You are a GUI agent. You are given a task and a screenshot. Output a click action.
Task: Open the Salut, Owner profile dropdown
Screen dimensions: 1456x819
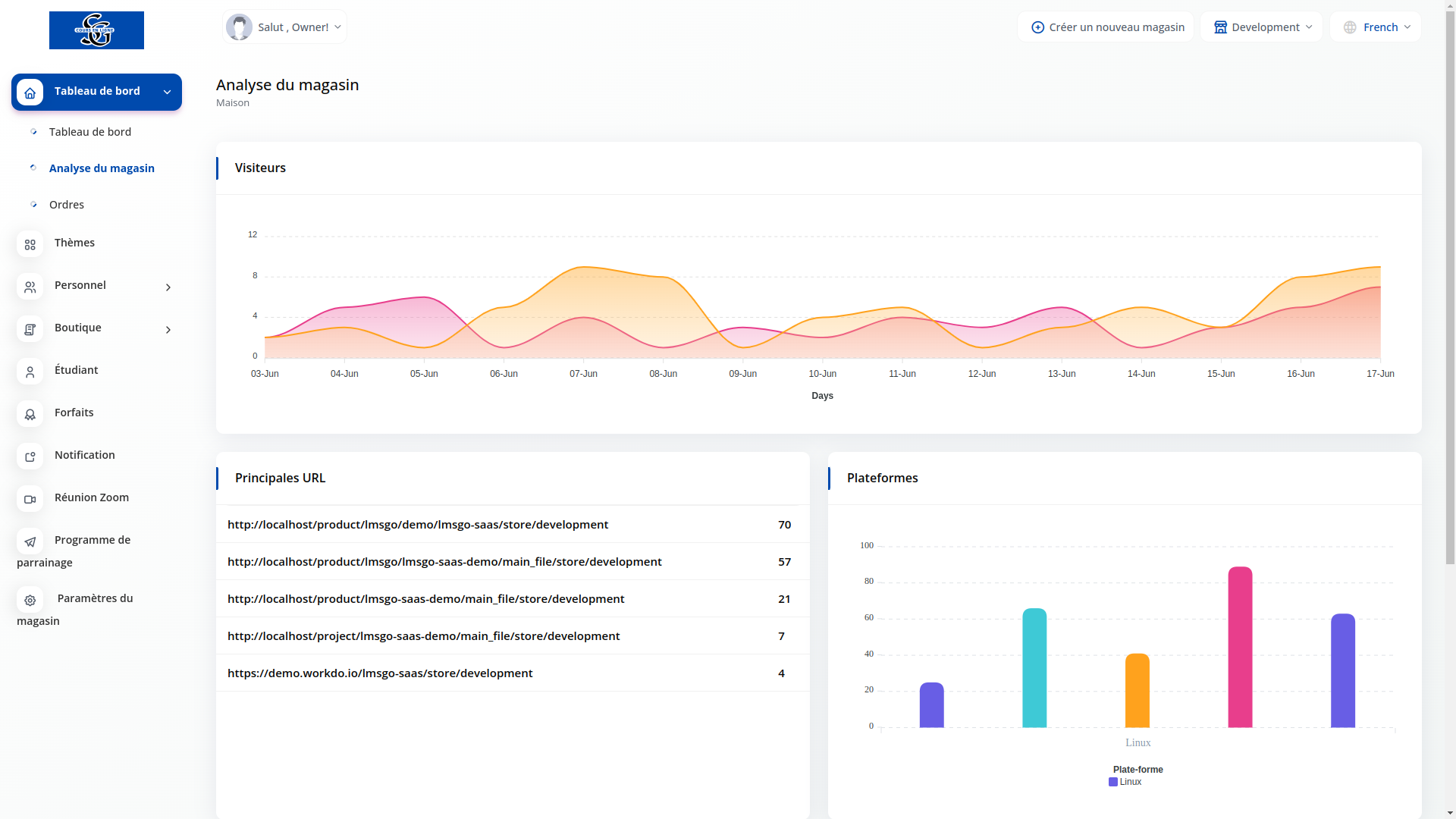coord(284,27)
